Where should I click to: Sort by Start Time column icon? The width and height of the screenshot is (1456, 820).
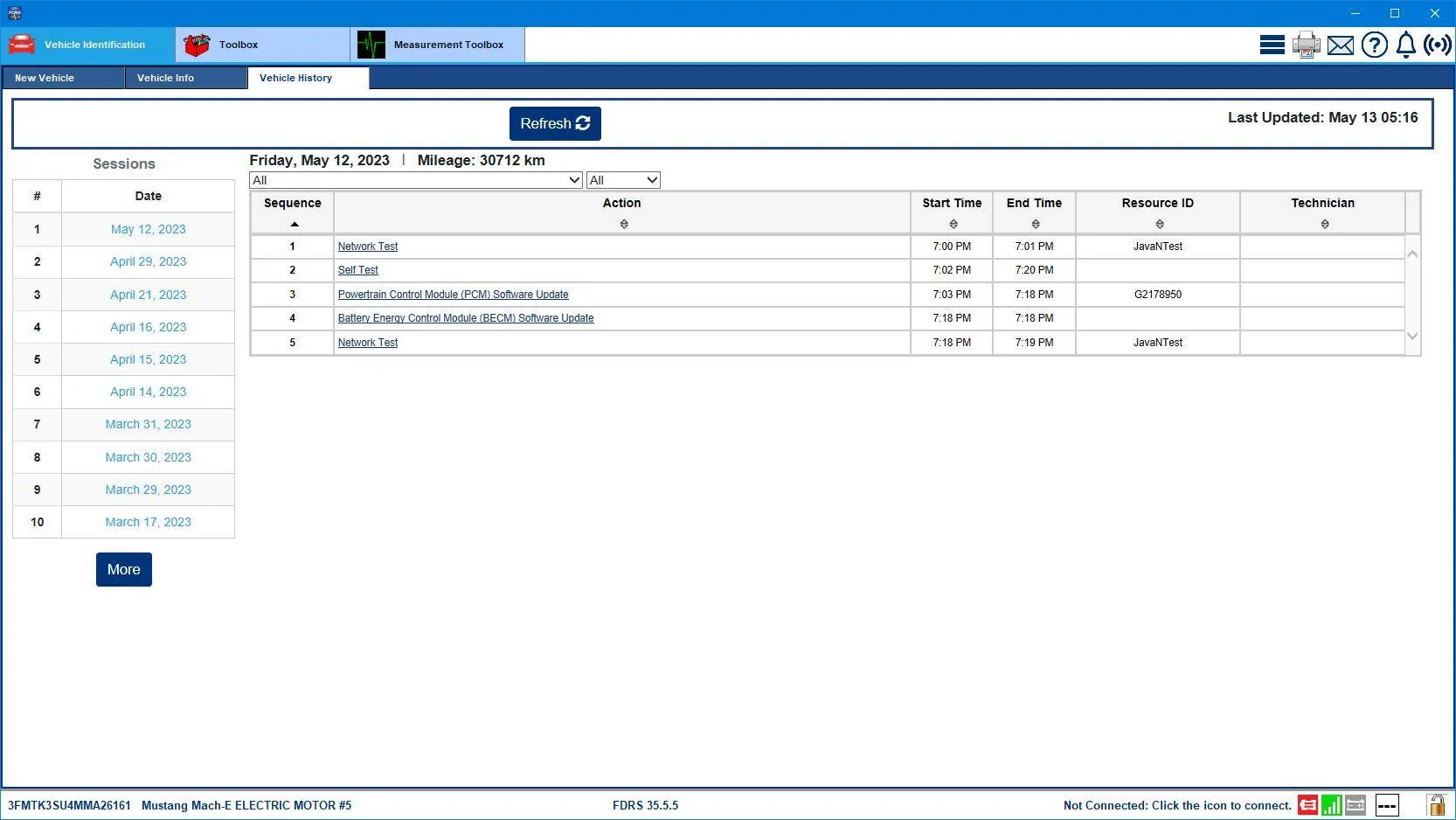pyautogui.click(x=953, y=225)
